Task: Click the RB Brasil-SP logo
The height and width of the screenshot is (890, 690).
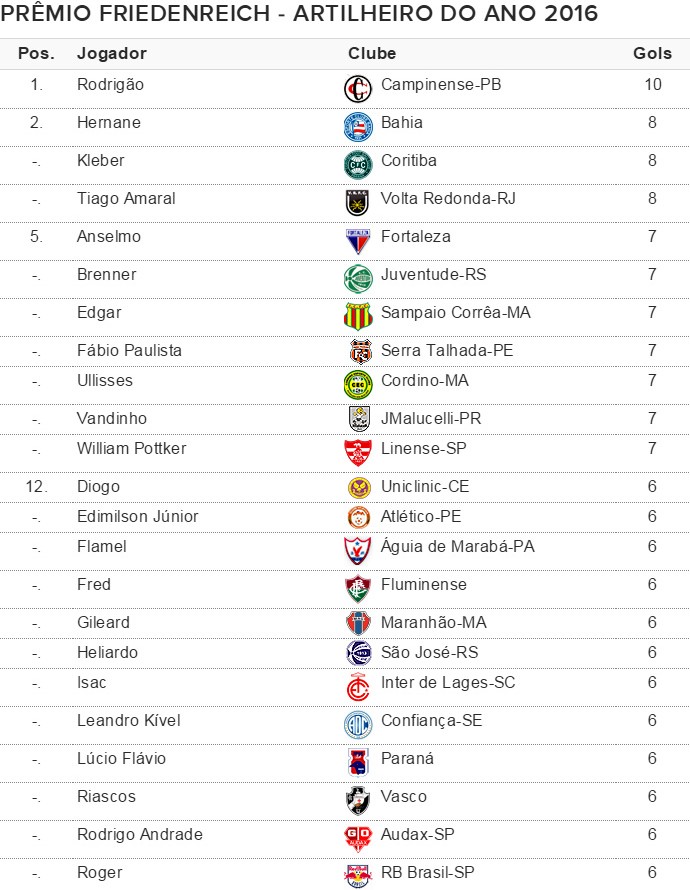Action: tap(358, 876)
